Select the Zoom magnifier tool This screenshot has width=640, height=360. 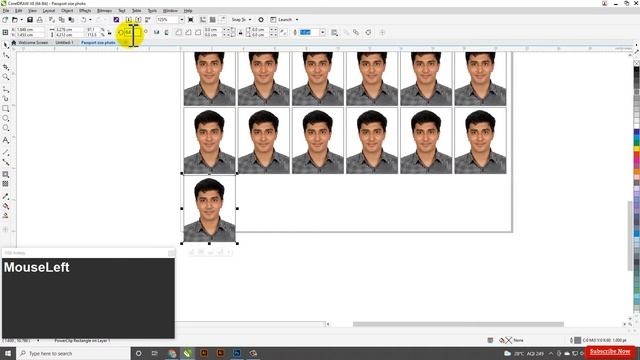pos(6,77)
